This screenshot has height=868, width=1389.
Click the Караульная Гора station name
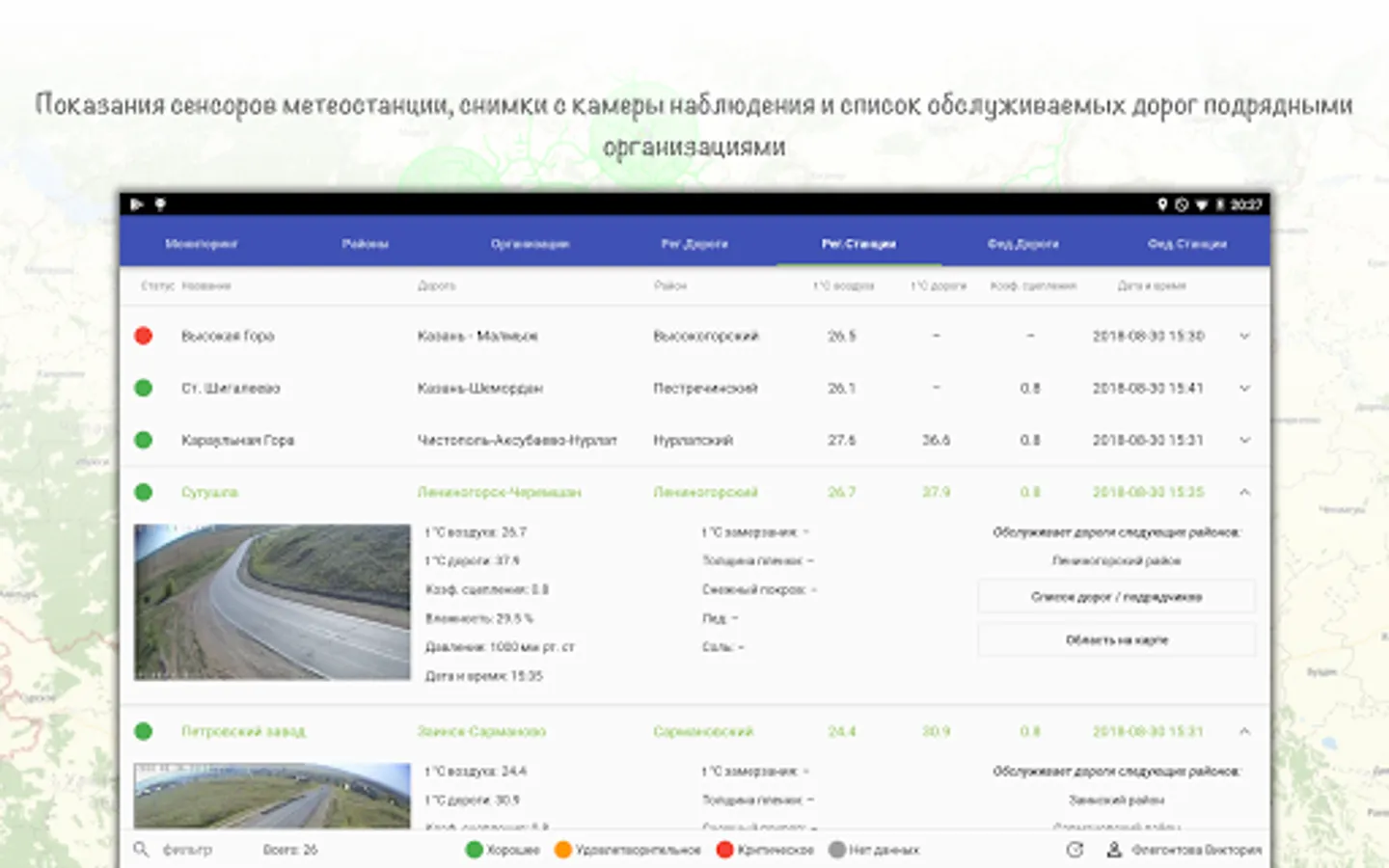point(238,440)
